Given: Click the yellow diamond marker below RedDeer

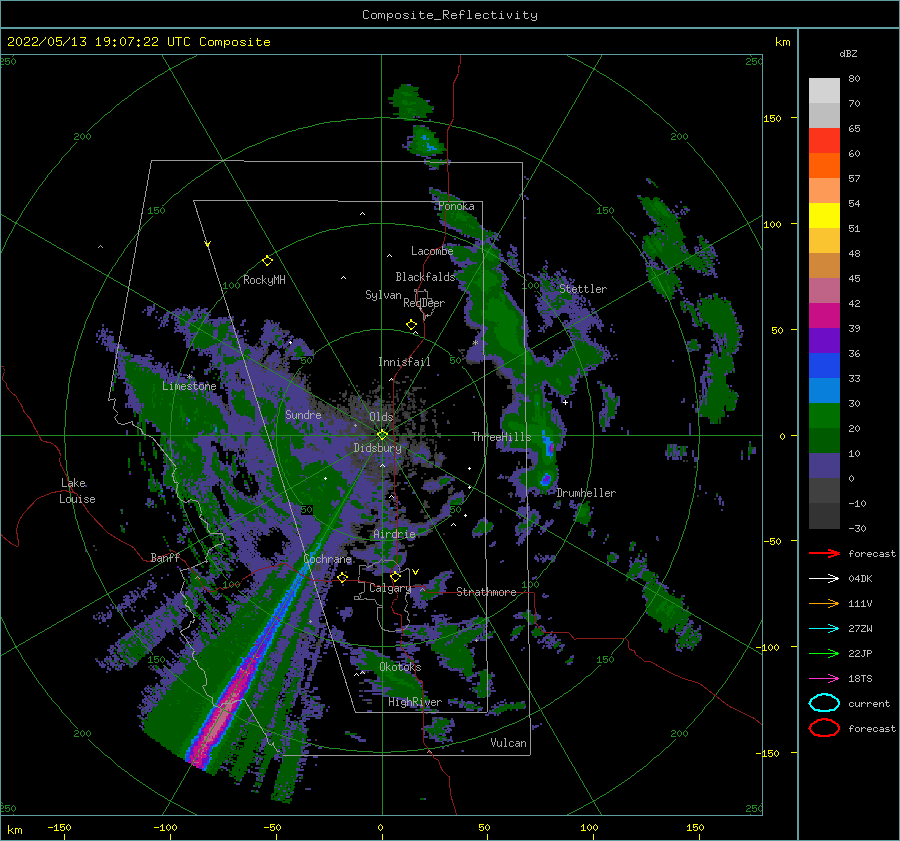Looking at the screenshot, I should [411, 325].
